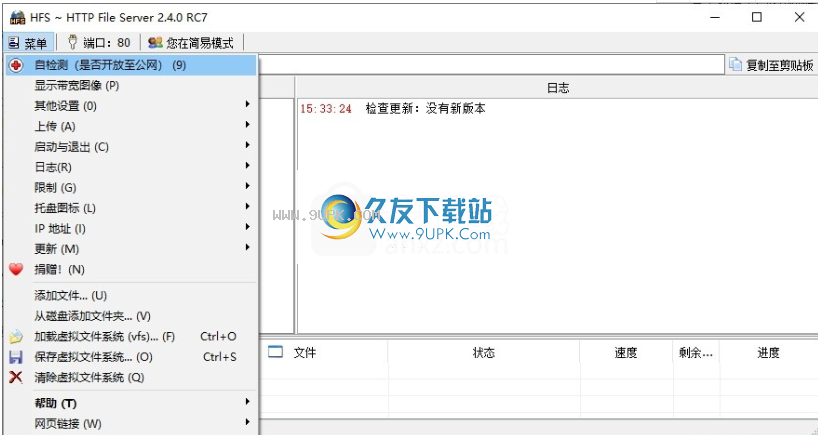Click the users icon for easy mode
Screen dimensions: 818x435
click(x=155, y=42)
